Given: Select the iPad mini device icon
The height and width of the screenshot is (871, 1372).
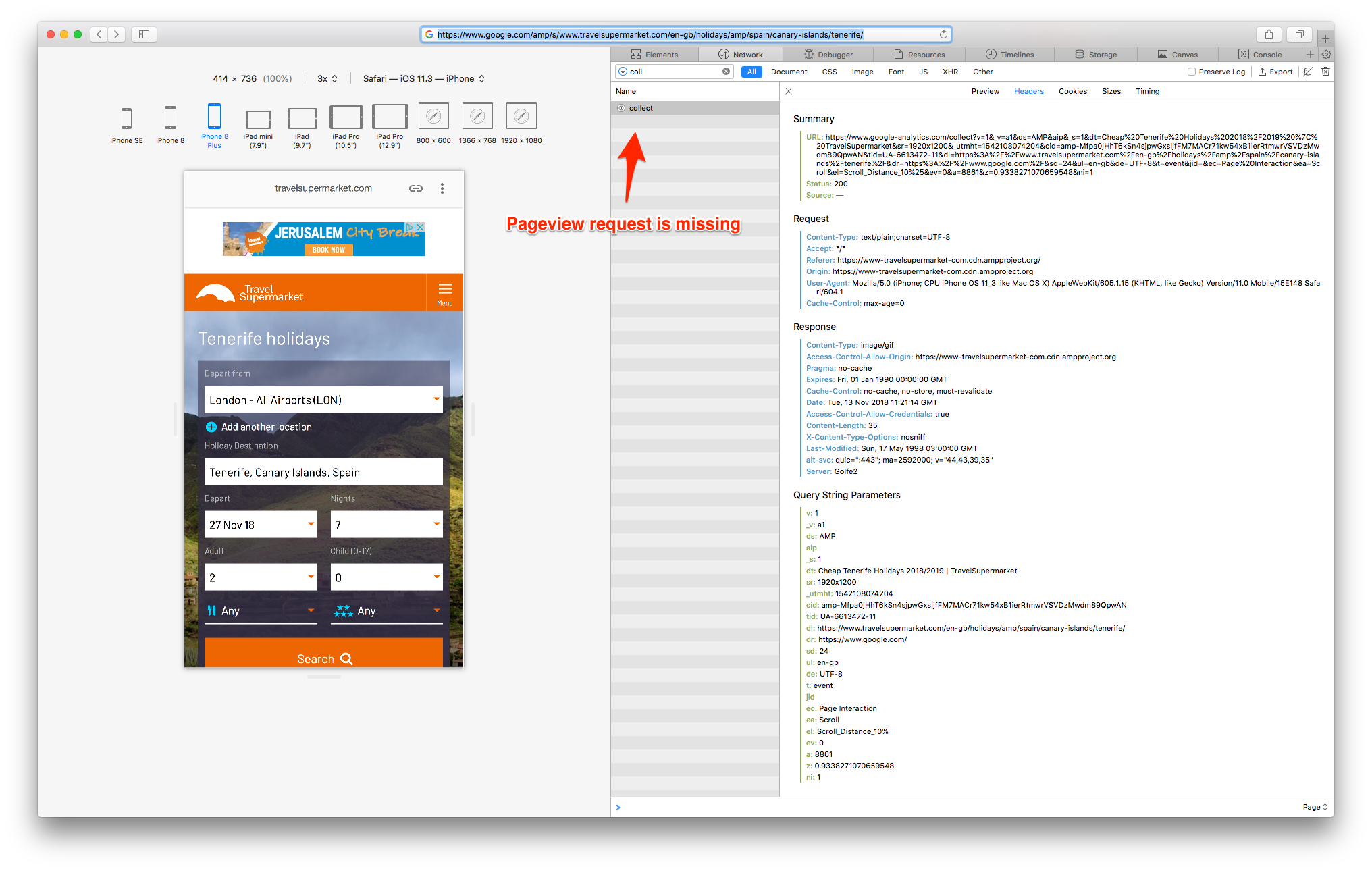Looking at the screenshot, I should coord(258,120).
